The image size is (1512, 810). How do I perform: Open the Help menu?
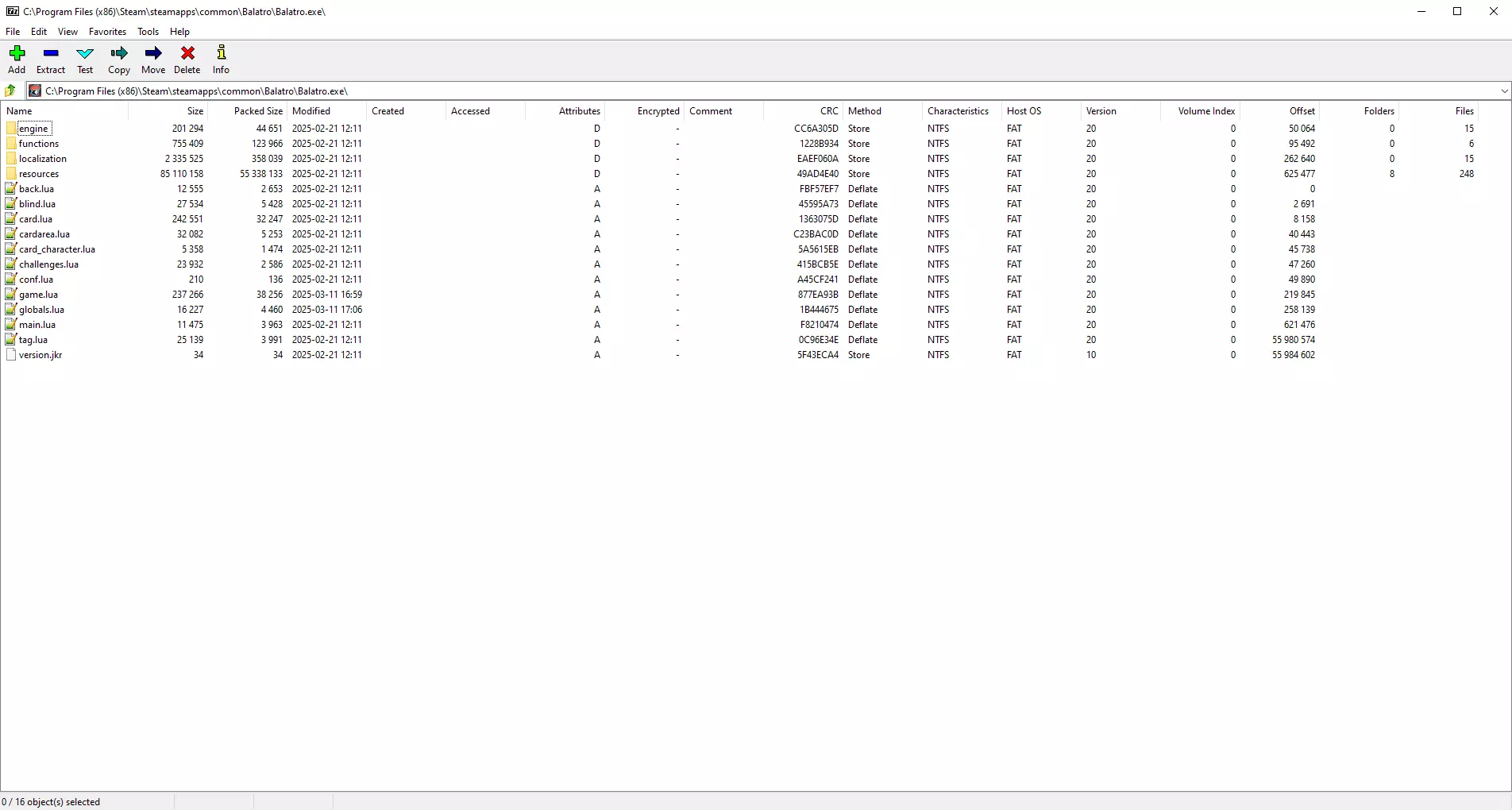[x=179, y=32]
